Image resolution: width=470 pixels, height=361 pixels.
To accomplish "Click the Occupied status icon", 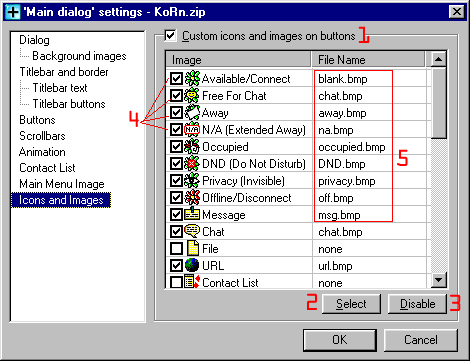I will pyautogui.click(x=192, y=147).
